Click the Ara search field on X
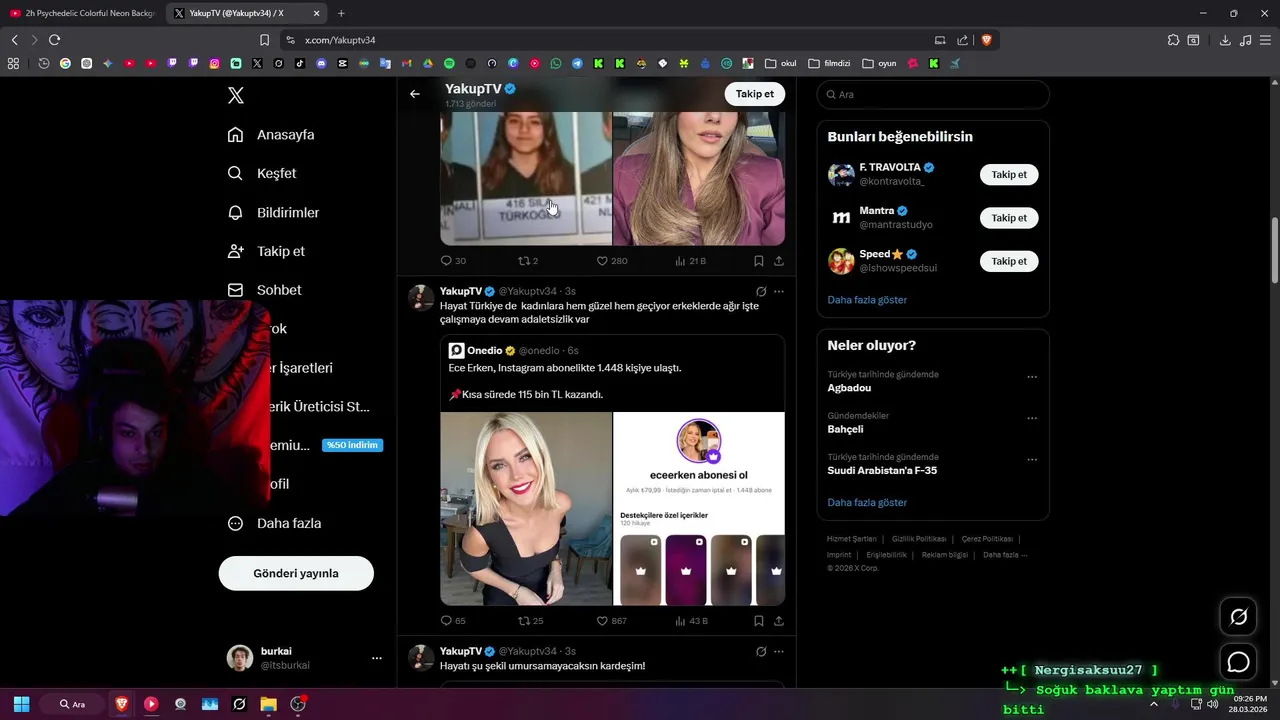 [x=933, y=94]
